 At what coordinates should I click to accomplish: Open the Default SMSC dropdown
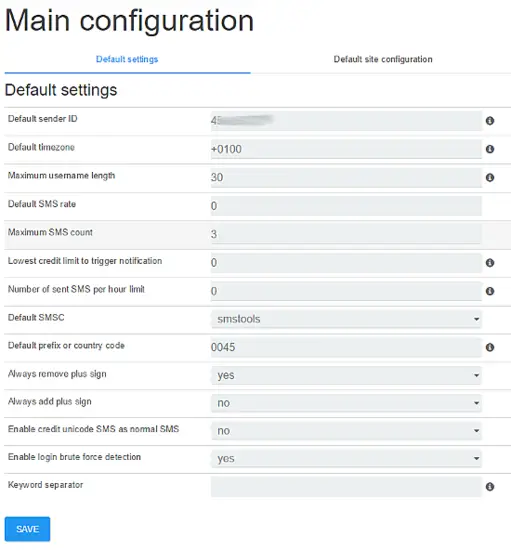[x=346, y=319]
